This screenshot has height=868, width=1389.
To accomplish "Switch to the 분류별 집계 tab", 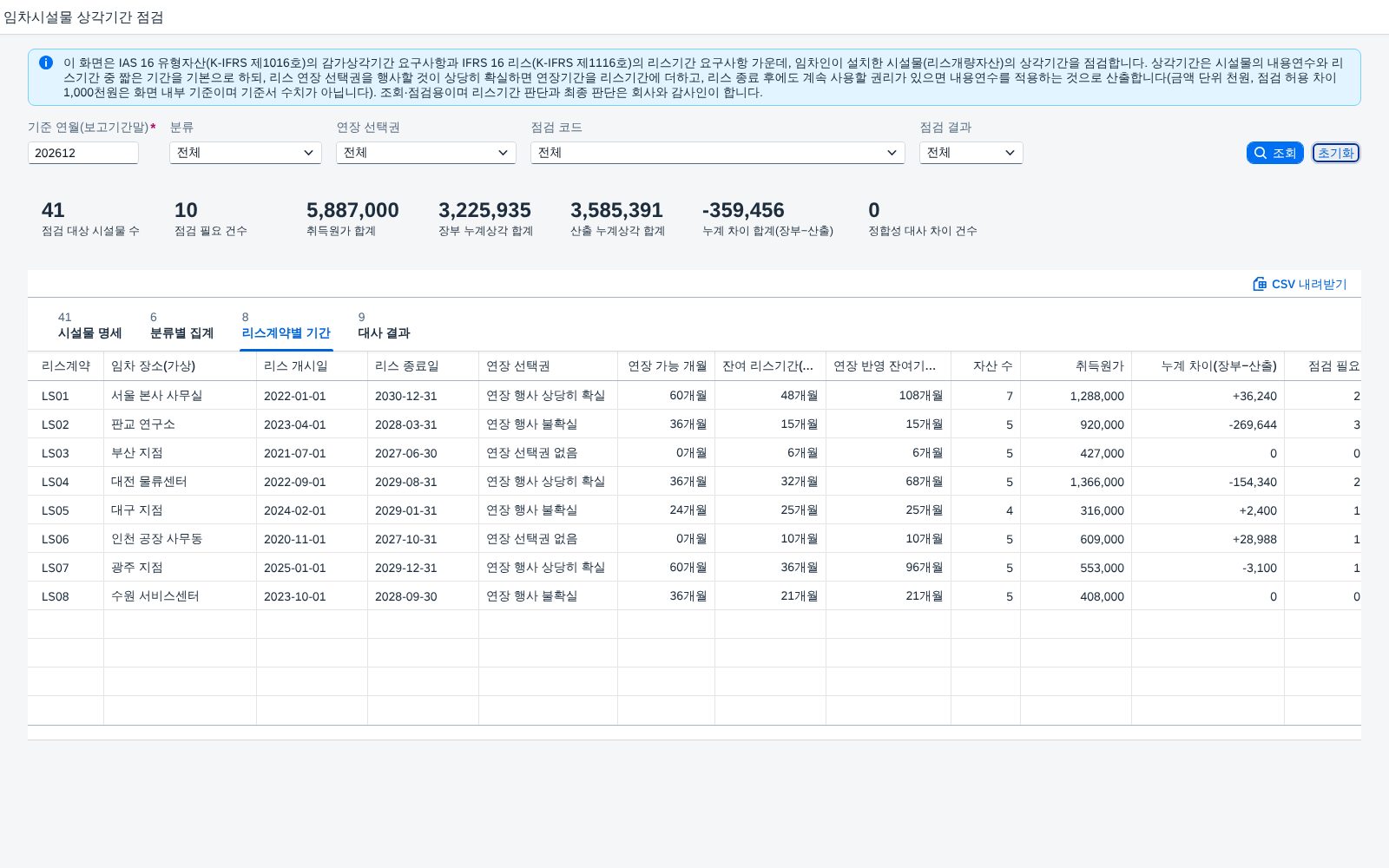I will (181, 325).
